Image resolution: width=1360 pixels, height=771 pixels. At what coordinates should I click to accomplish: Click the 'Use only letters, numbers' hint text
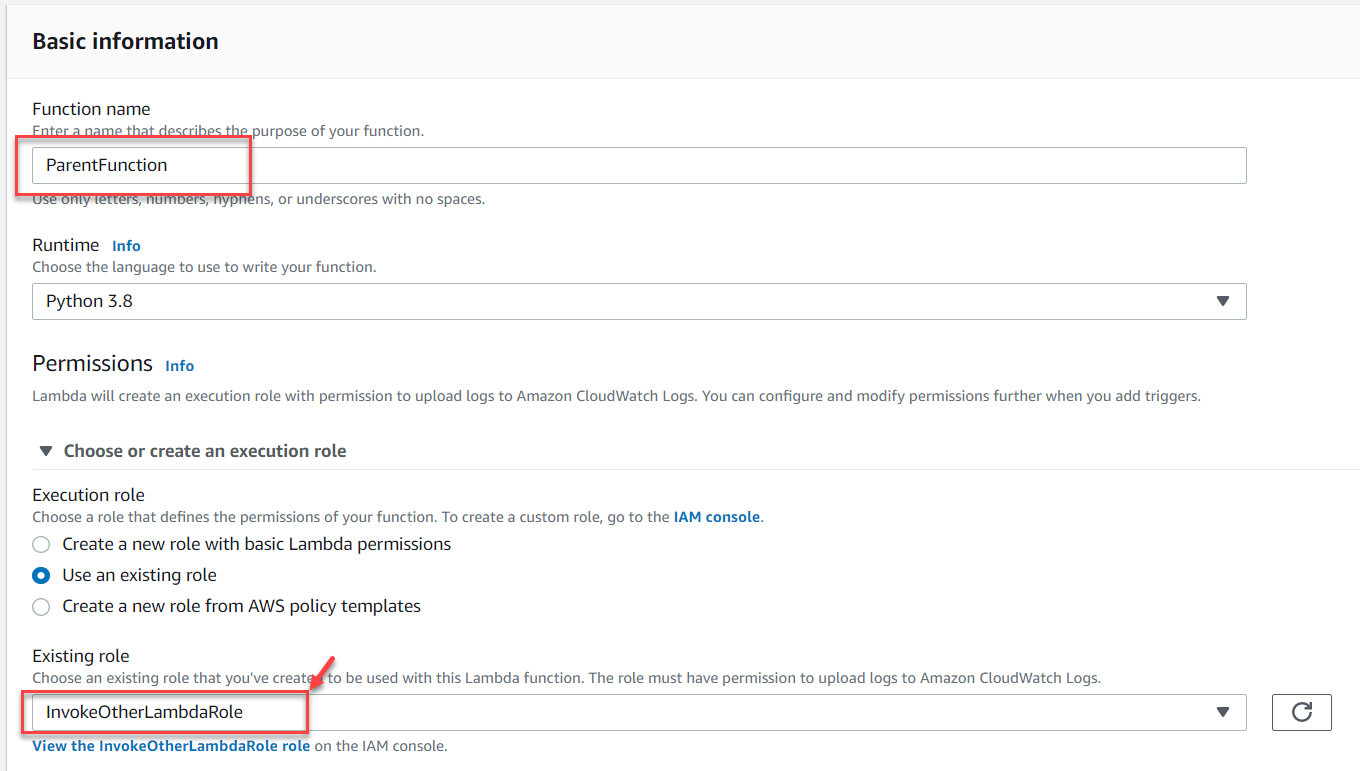point(258,199)
